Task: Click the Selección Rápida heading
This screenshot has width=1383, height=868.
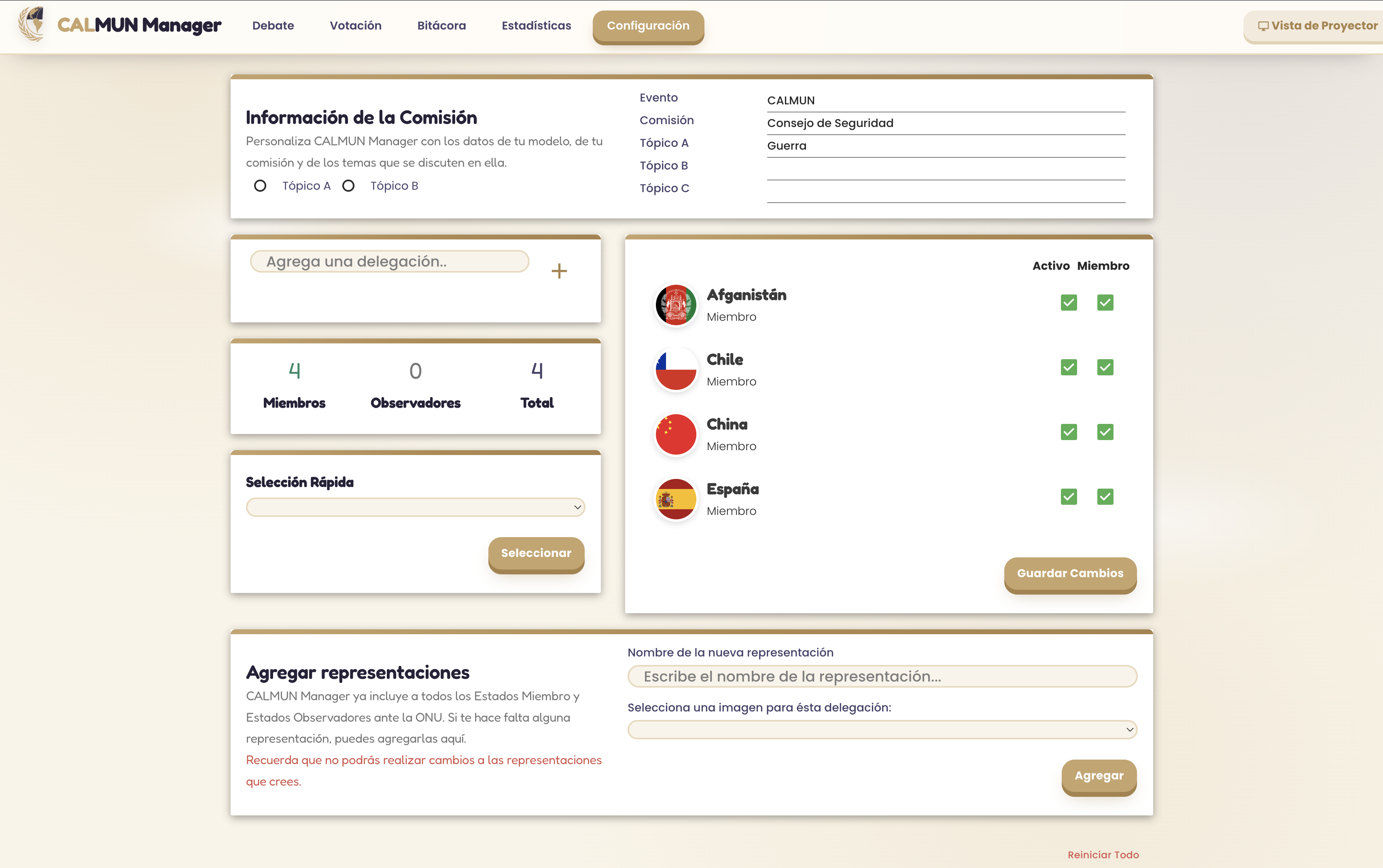Action: 300,482
